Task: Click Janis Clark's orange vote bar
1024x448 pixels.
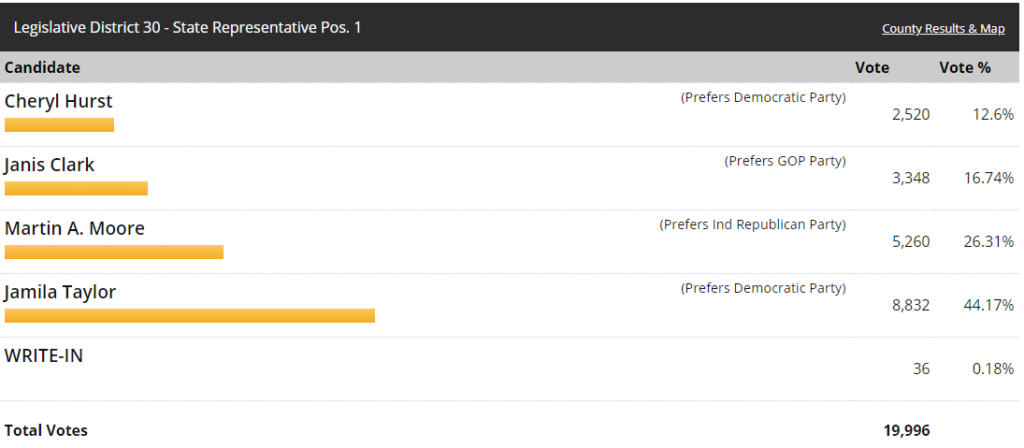Action: (x=76, y=189)
